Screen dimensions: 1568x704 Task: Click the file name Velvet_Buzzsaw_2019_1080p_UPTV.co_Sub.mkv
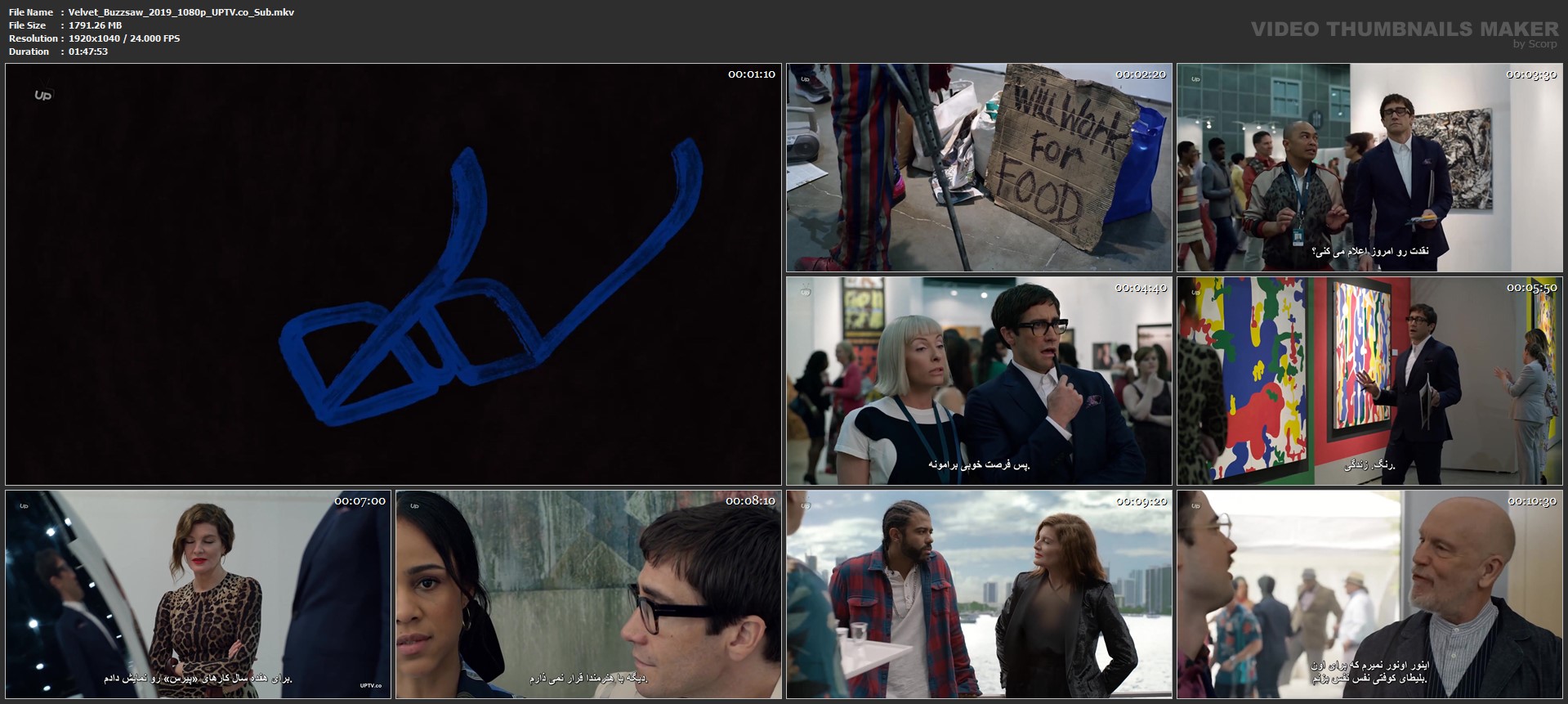click(181, 12)
